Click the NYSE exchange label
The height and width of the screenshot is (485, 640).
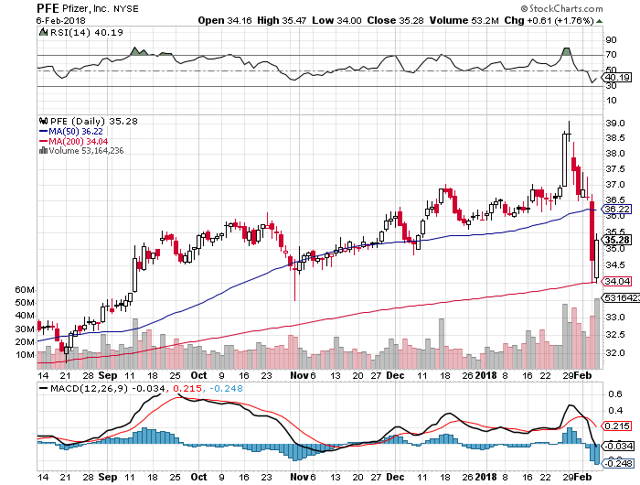tap(126, 9)
